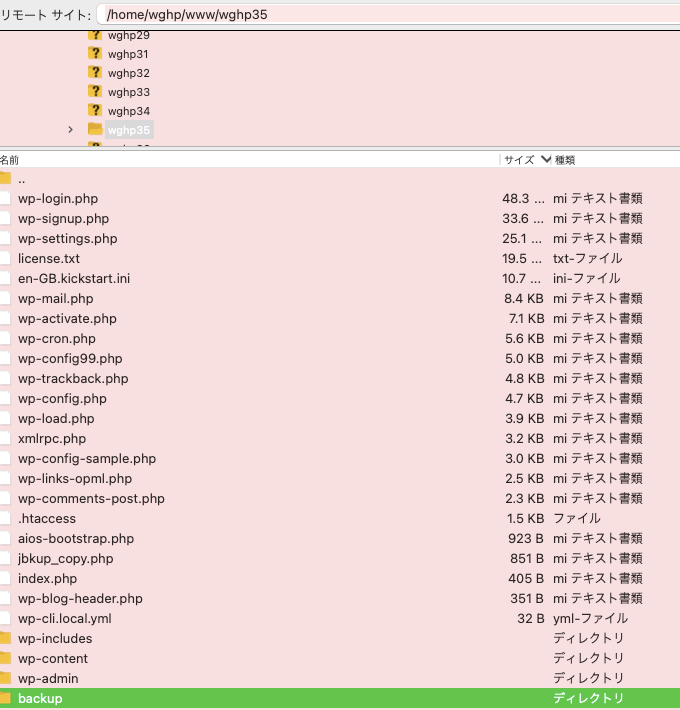Click the folder icon of the '..' entry
Viewport: 680px width, 710px height.
click(x=5, y=178)
